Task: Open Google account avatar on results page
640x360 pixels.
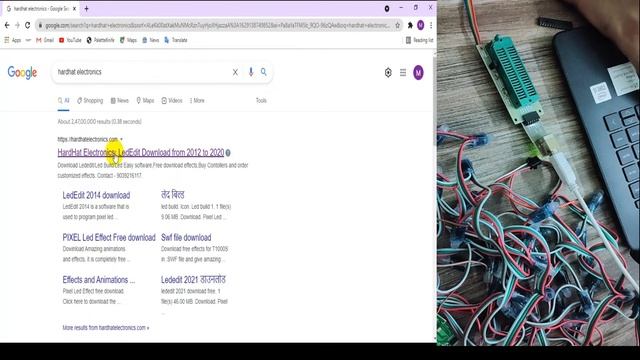Action: click(x=418, y=73)
